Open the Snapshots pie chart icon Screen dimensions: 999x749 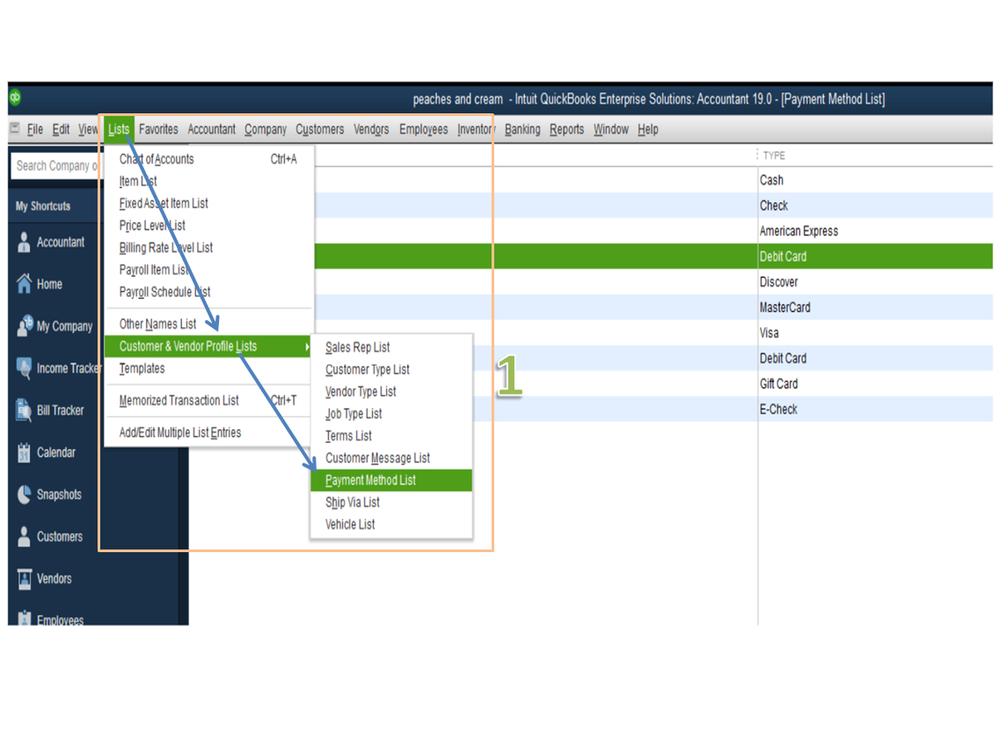(x=24, y=494)
